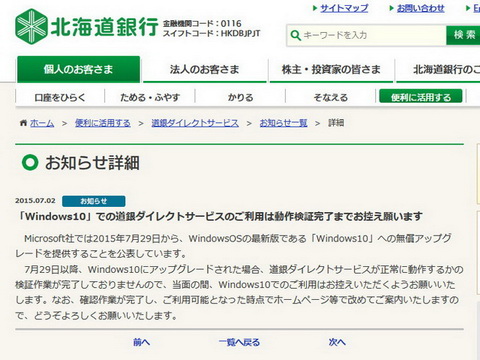Open the かりる menu item
The width and height of the screenshot is (480, 360).
point(240,97)
